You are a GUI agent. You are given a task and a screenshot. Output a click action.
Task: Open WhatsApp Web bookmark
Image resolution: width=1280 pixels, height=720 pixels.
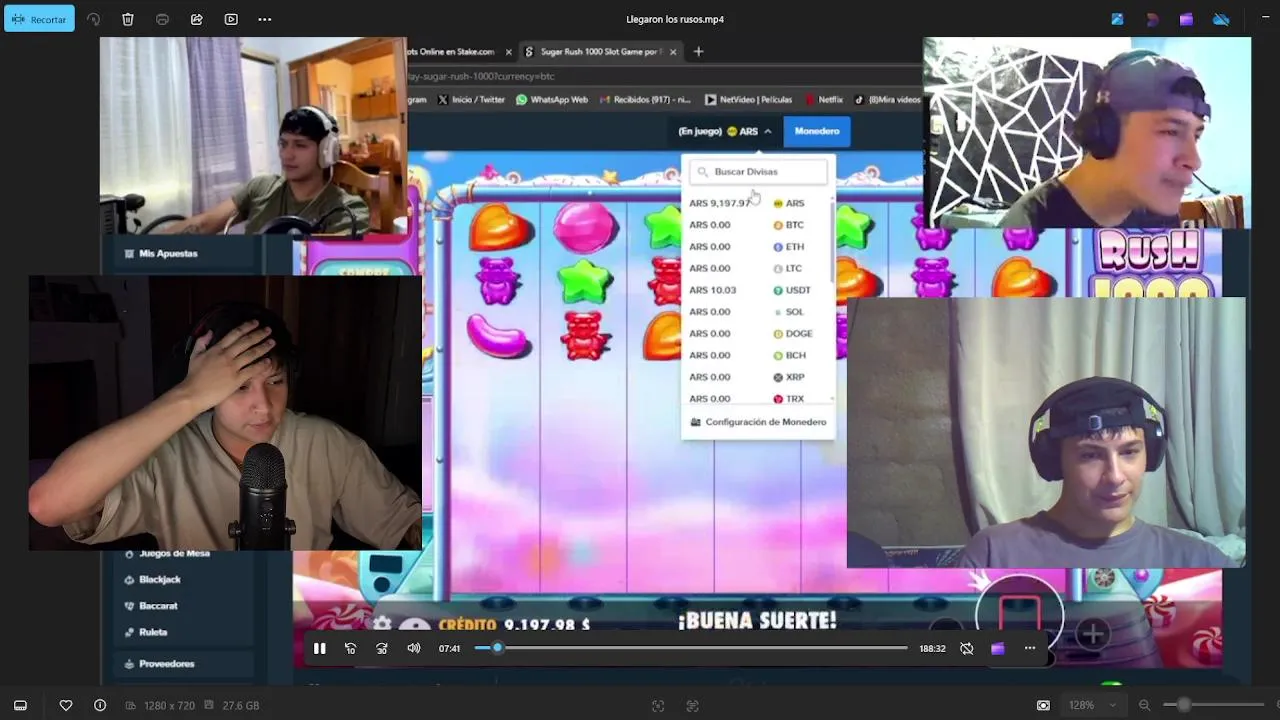(x=552, y=100)
